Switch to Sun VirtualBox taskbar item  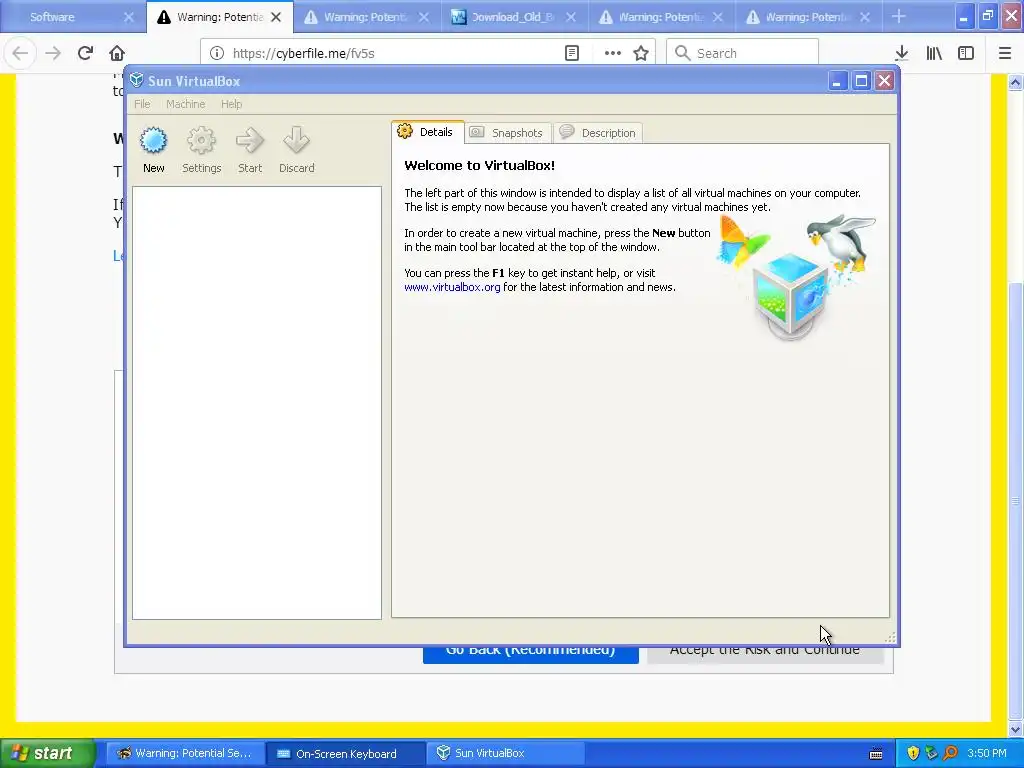point(504,753)
